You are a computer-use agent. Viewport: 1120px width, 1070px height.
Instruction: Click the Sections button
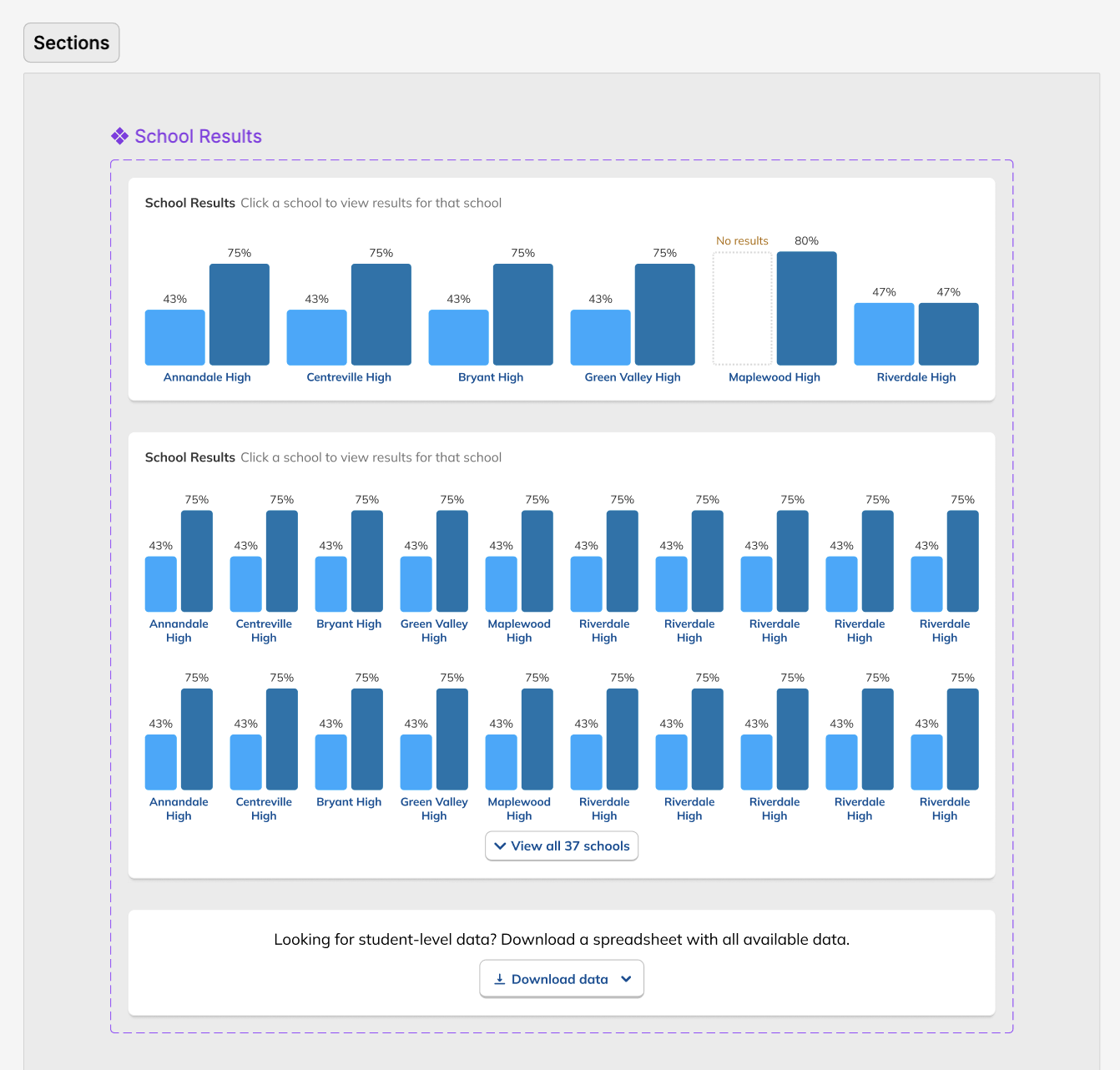(71, 43)
